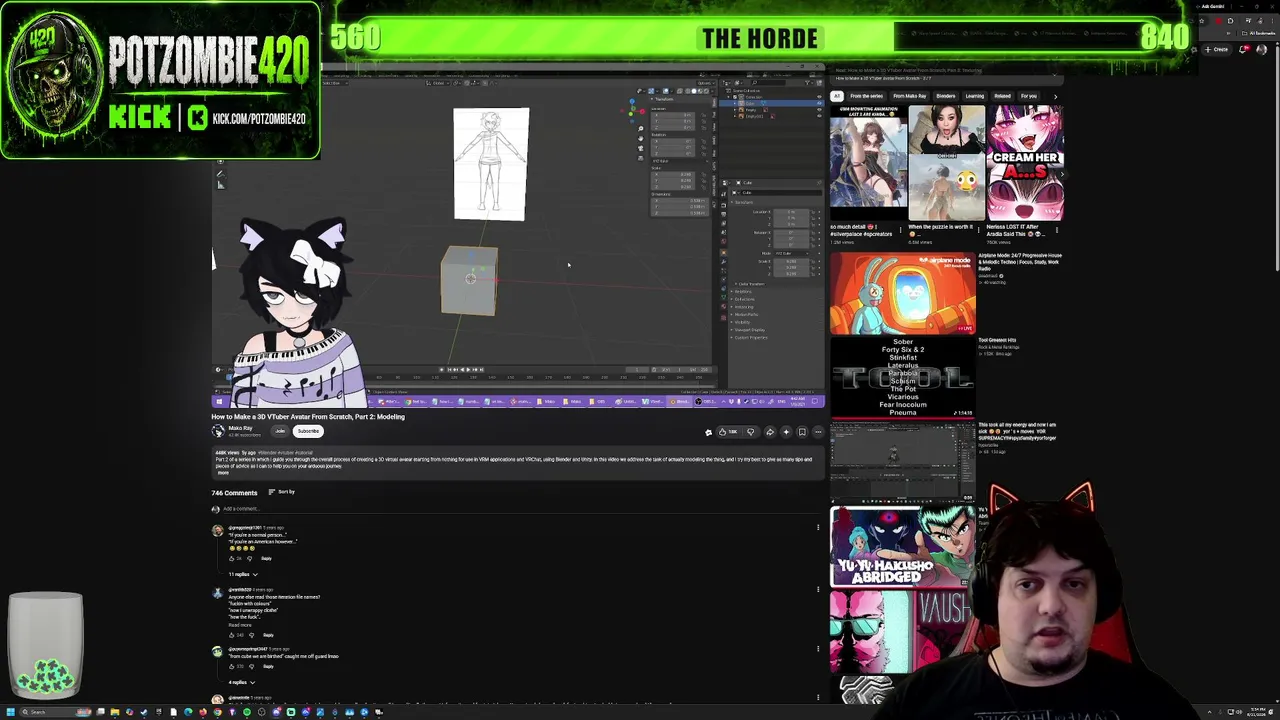Reply to the iteration file names comment

click(x=268, y=635)
